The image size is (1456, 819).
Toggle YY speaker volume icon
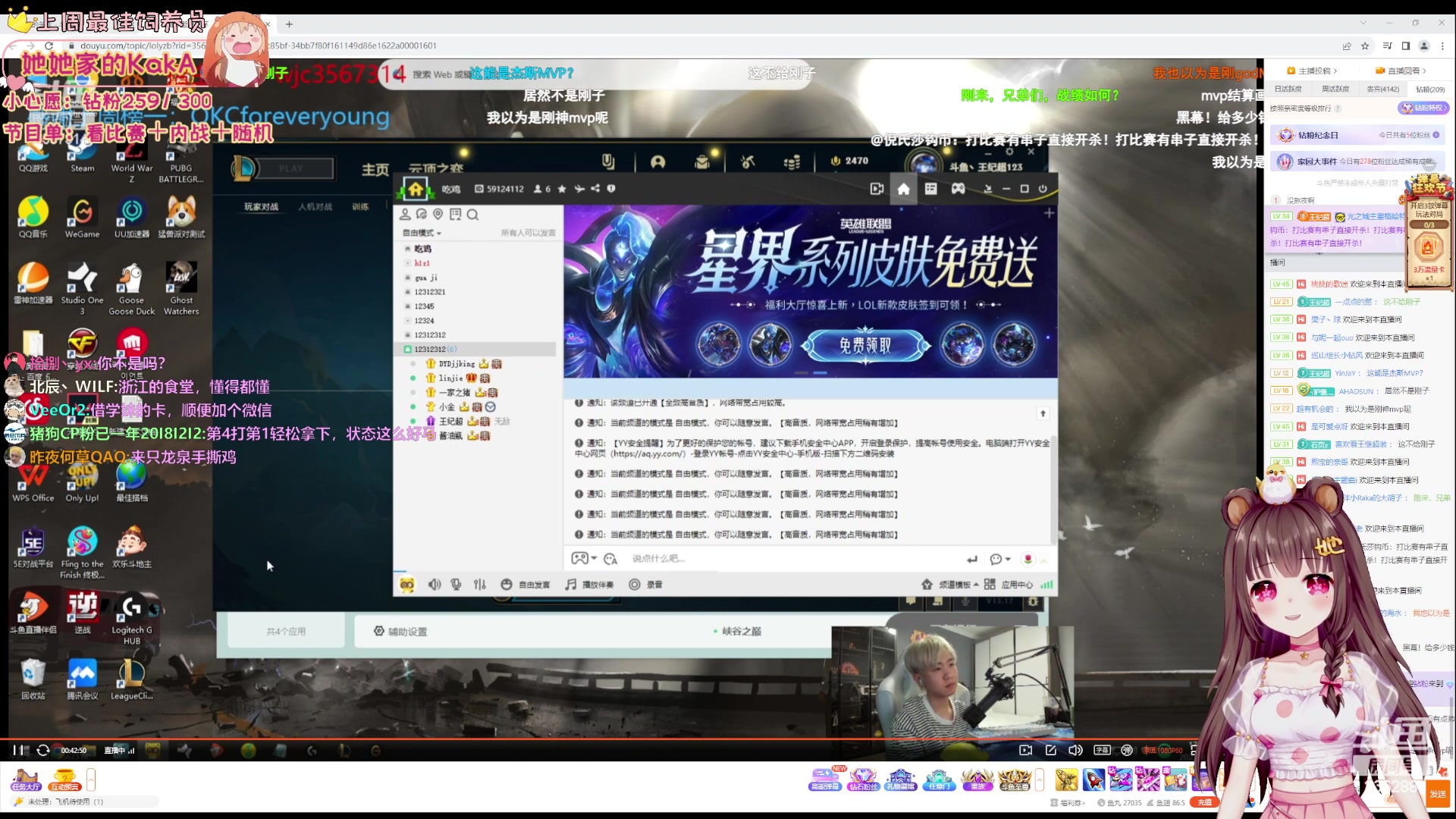(x=435, y=585)
